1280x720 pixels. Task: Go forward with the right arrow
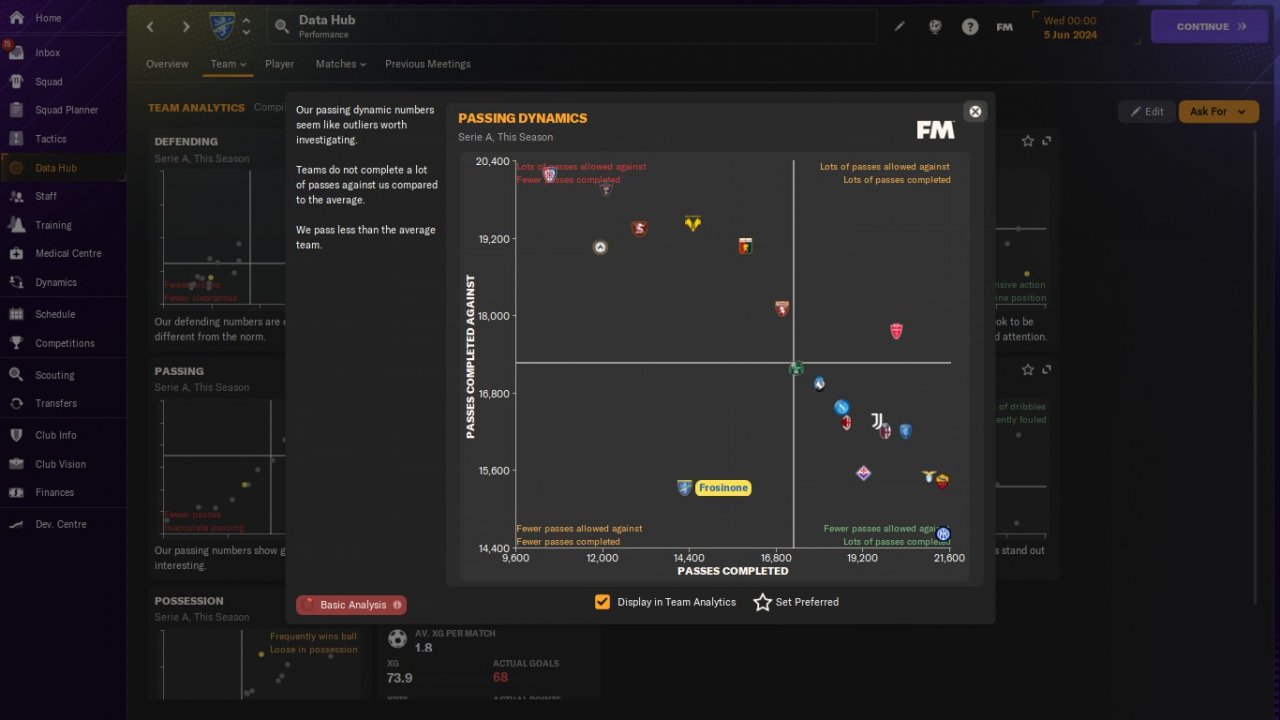pyautogui.click(x=186, y=27)
